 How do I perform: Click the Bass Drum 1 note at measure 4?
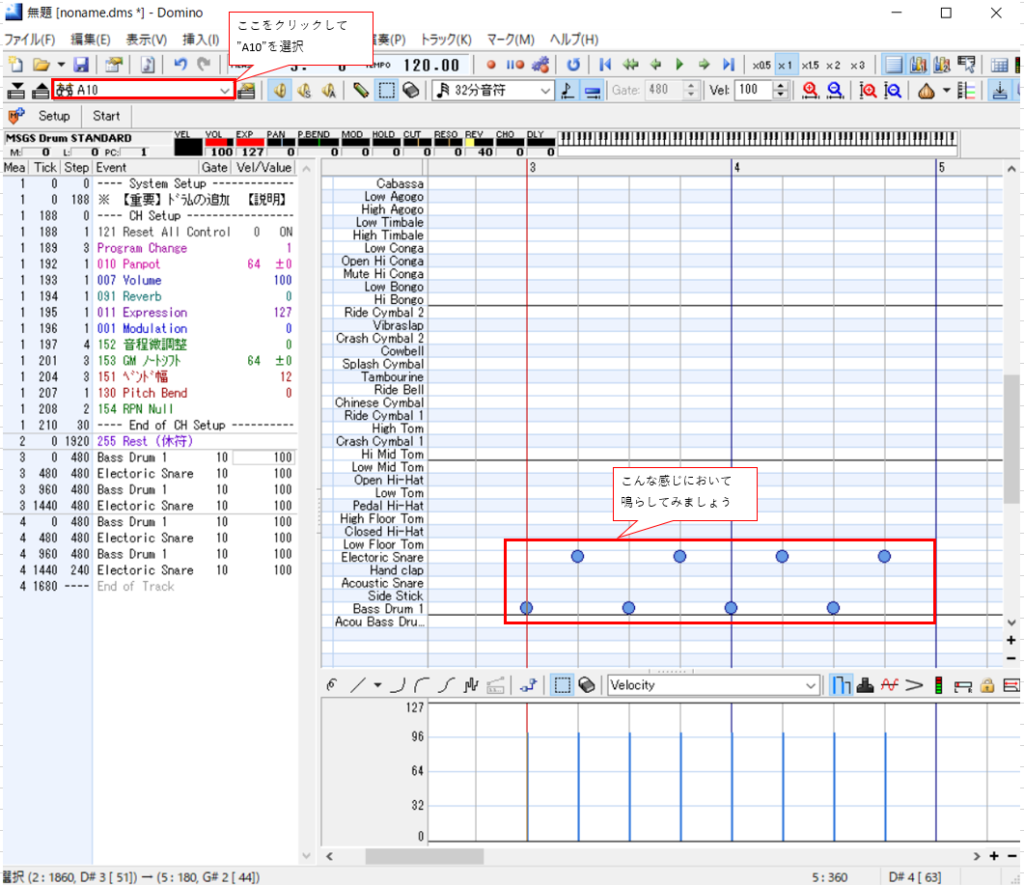coord(731,608)
